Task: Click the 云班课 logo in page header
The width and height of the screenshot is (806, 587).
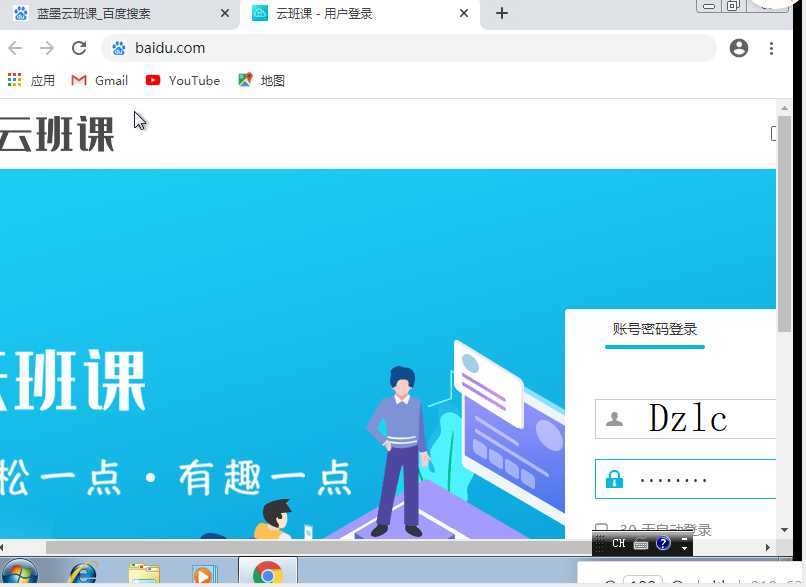Action: pyautogui.click(x=56, y=134)
